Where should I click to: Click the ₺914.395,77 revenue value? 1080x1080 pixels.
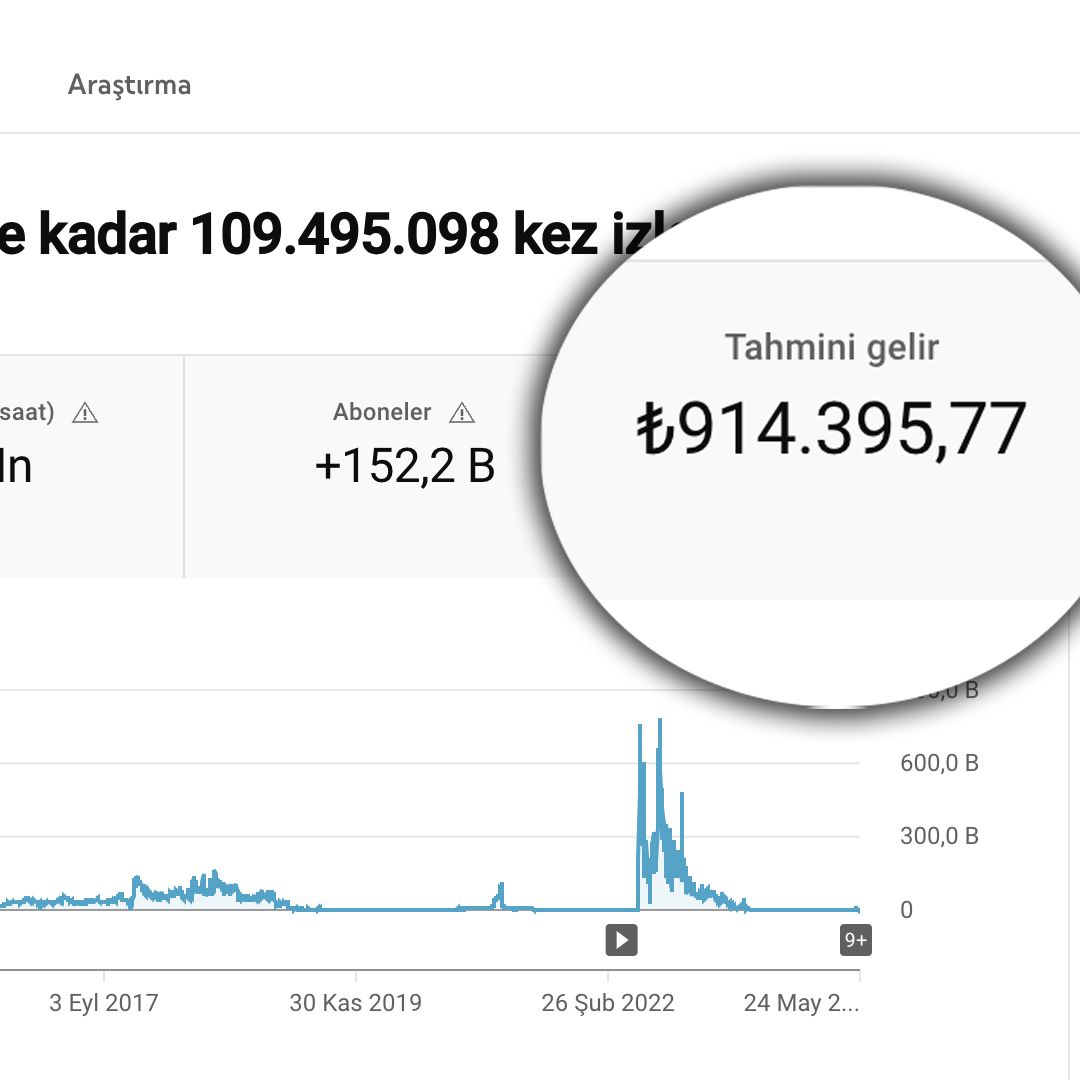(x=831, y=429)
